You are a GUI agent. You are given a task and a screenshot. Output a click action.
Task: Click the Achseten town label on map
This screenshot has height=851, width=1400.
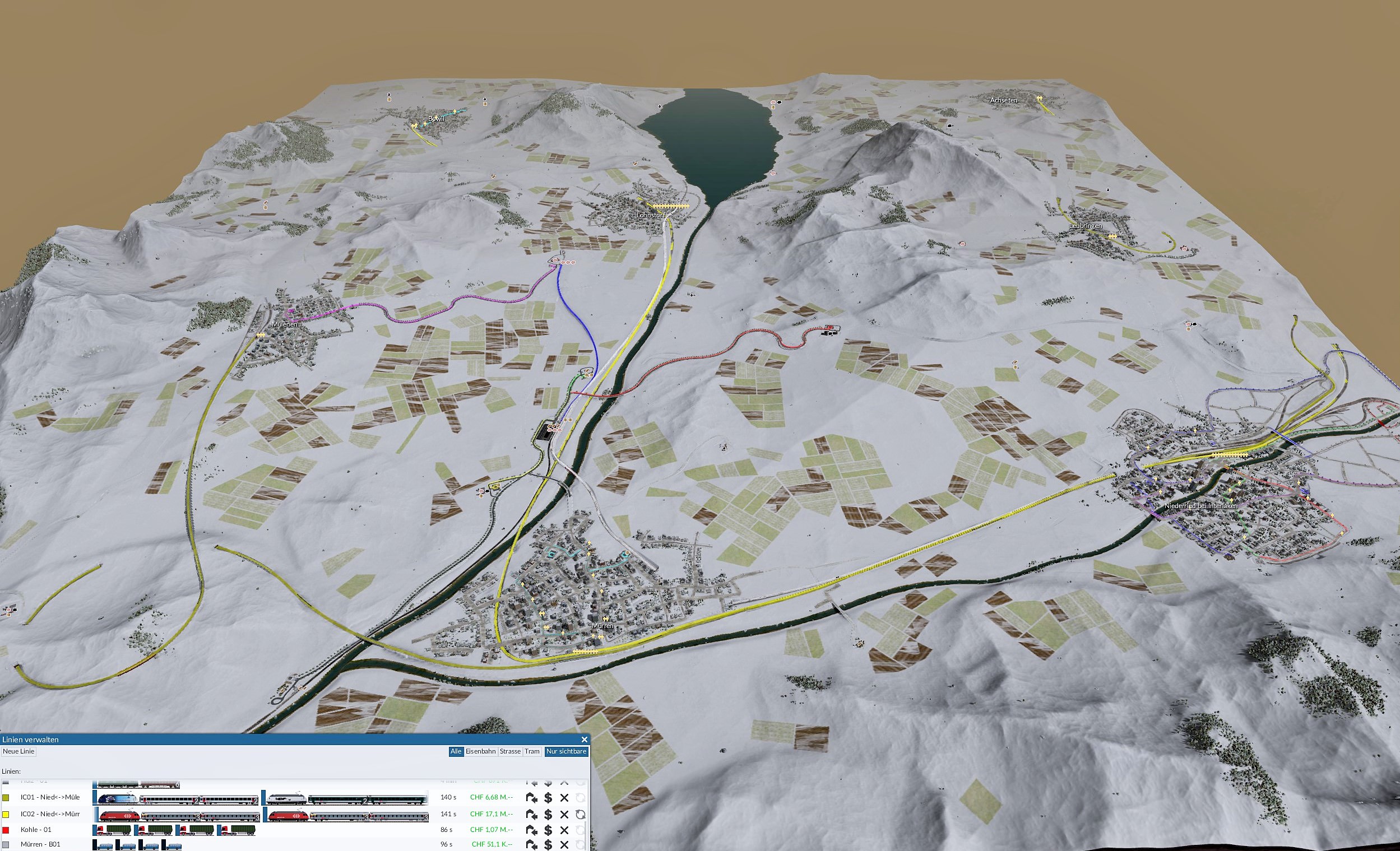tap(1004, 100)
